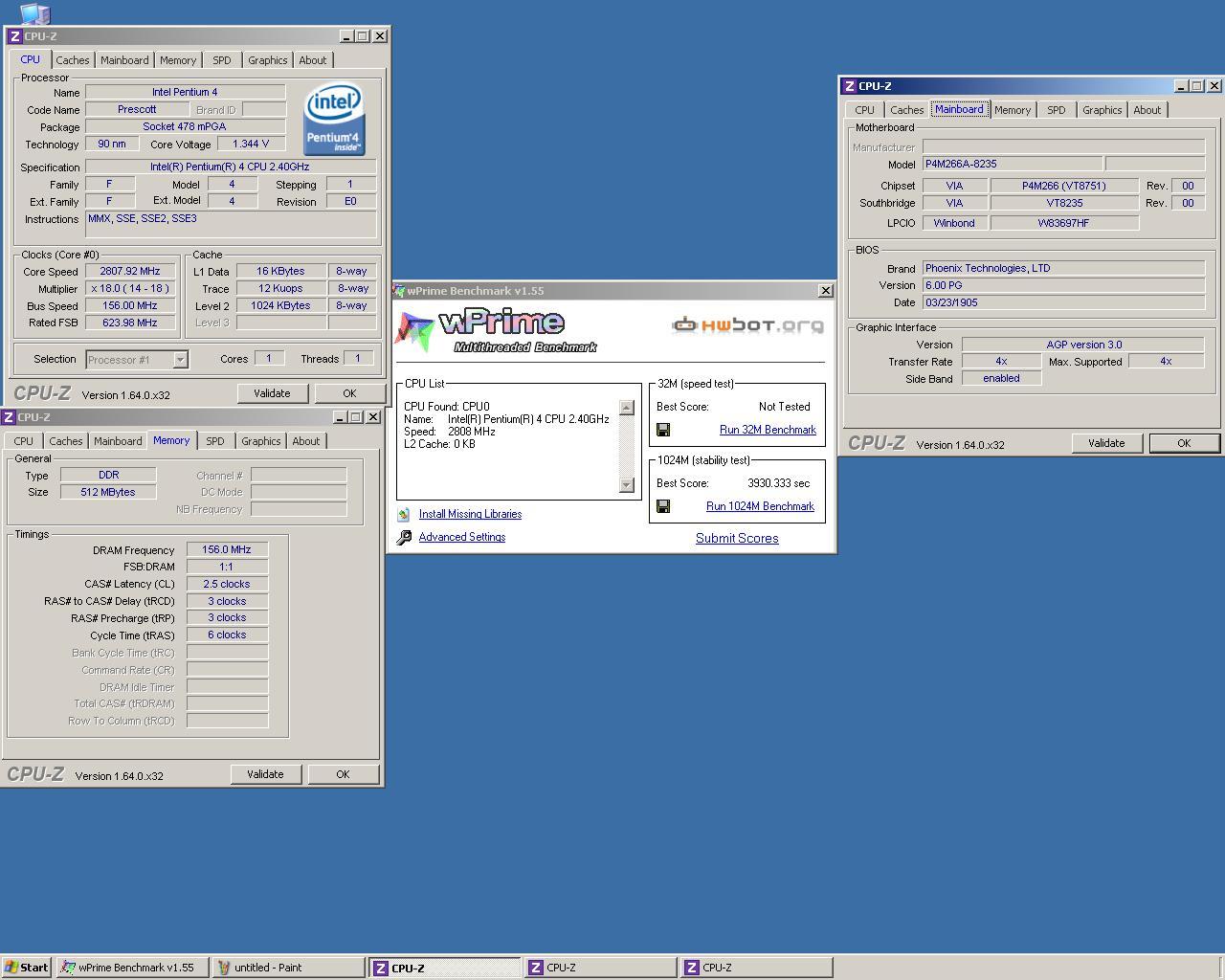This screenshot has height=980, width=1225.
Task: Click the wPrime logo graphic
Action: pyautogui.click(x=498, y=331)
